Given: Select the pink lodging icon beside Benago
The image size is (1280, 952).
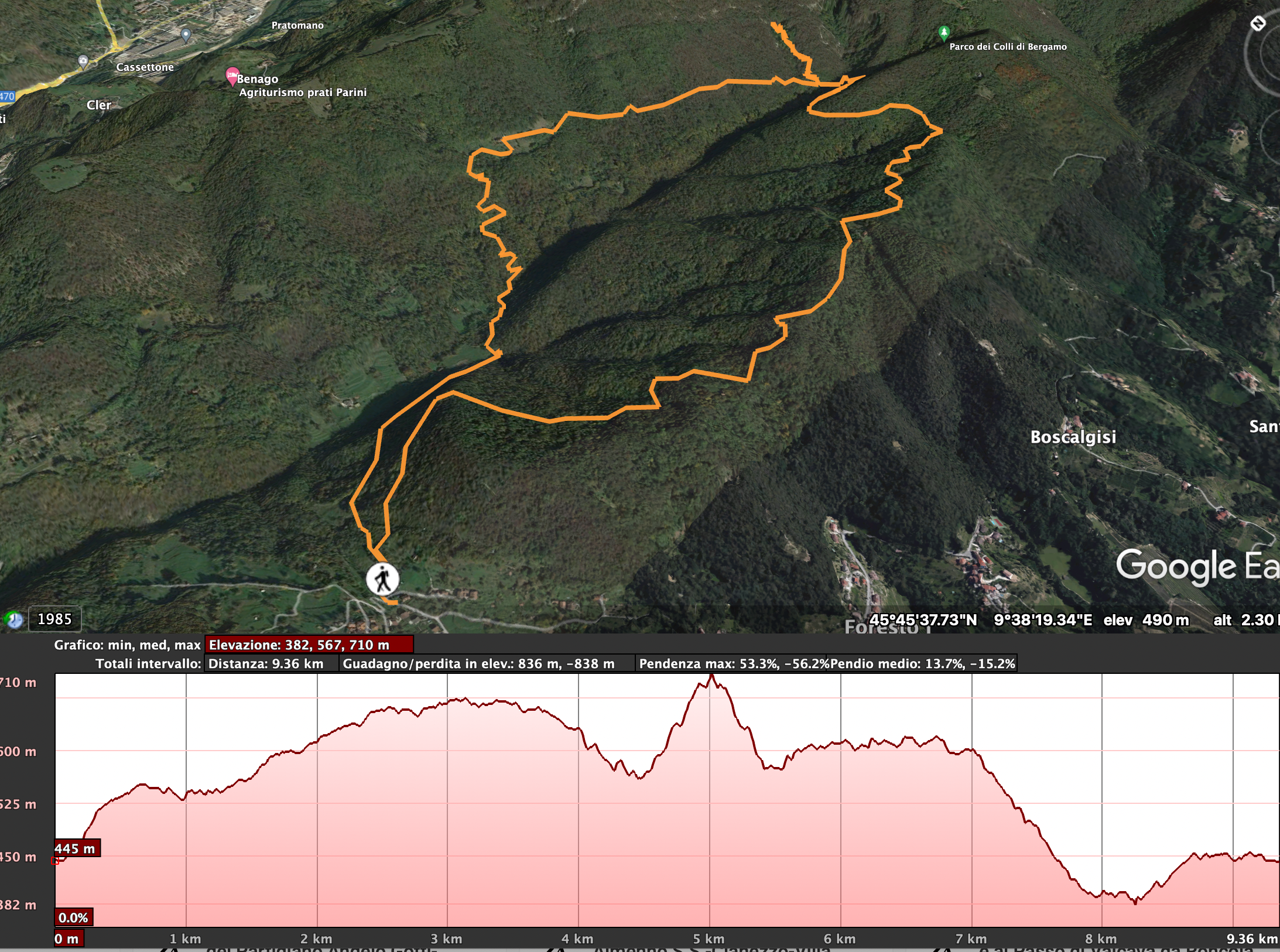Looking at the screenshot, I should click(x=232, y=76).
